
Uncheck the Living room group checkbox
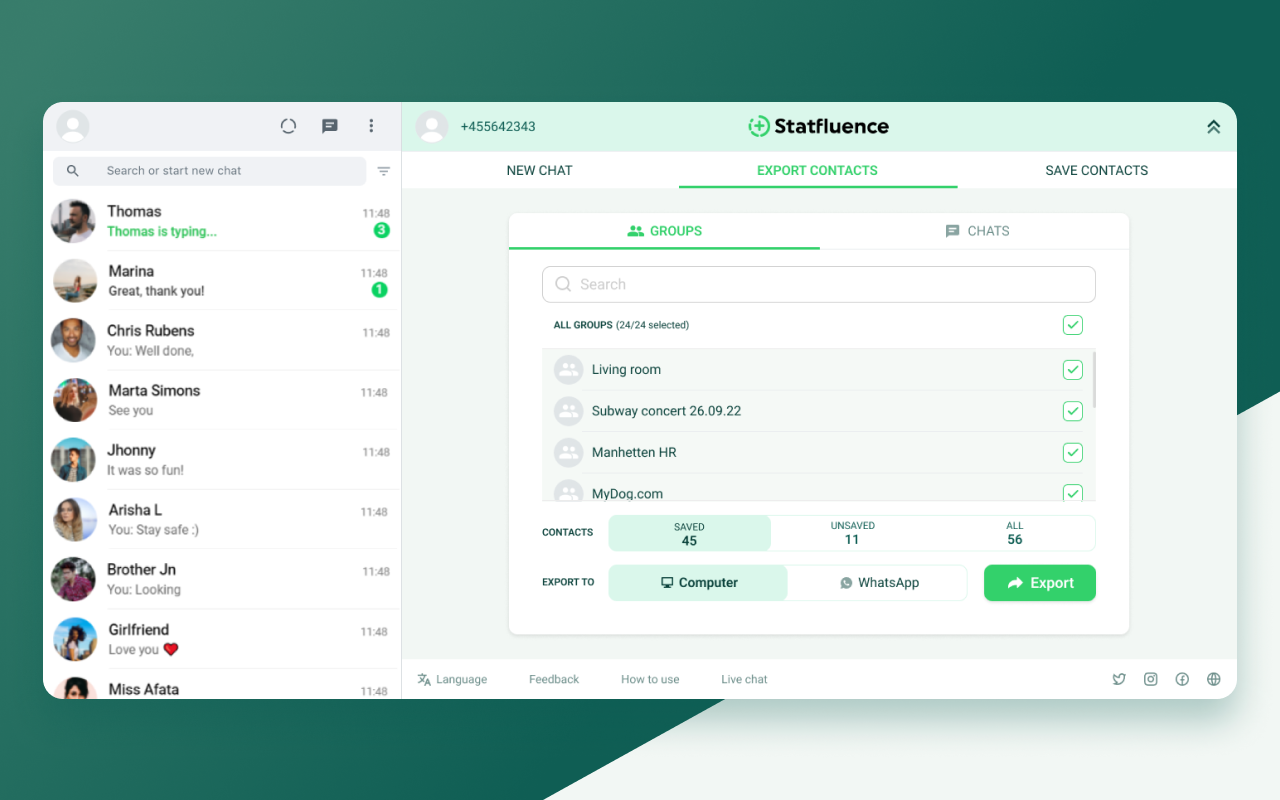(x=1072, y=370)
